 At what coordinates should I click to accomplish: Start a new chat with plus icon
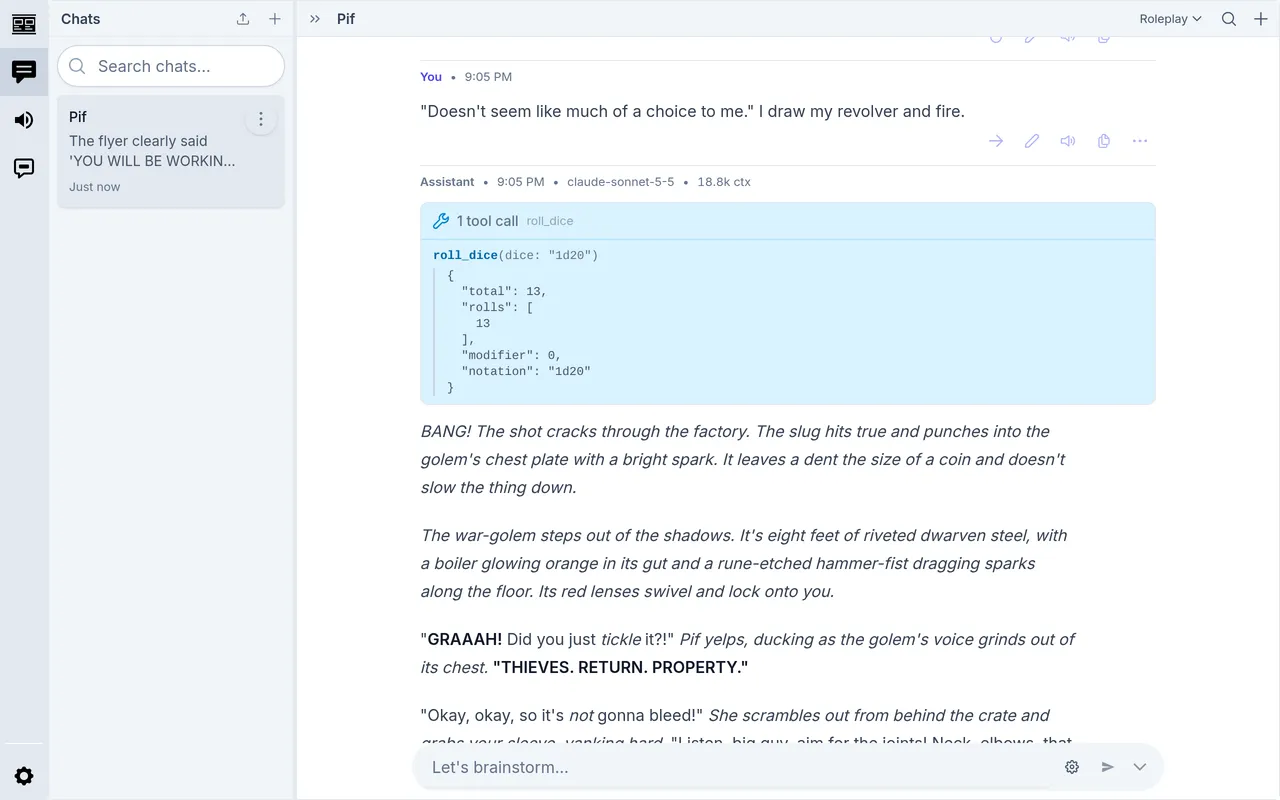point(275,19)
